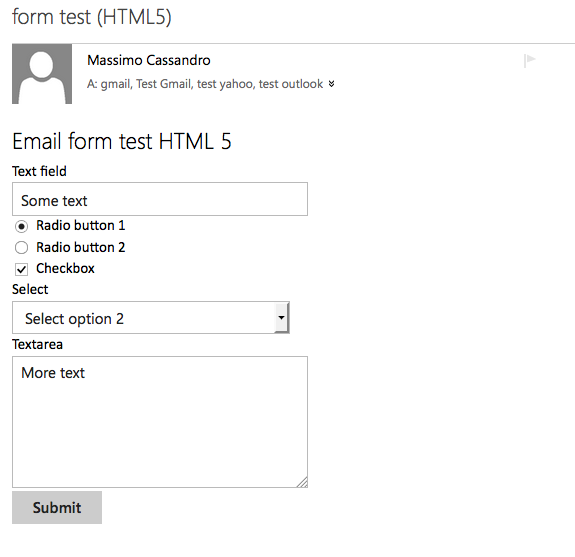Screen dimensions: 575x557
Task: Click the sender's avatar picture
Action: pyautogui.click(x=42, y=74)
